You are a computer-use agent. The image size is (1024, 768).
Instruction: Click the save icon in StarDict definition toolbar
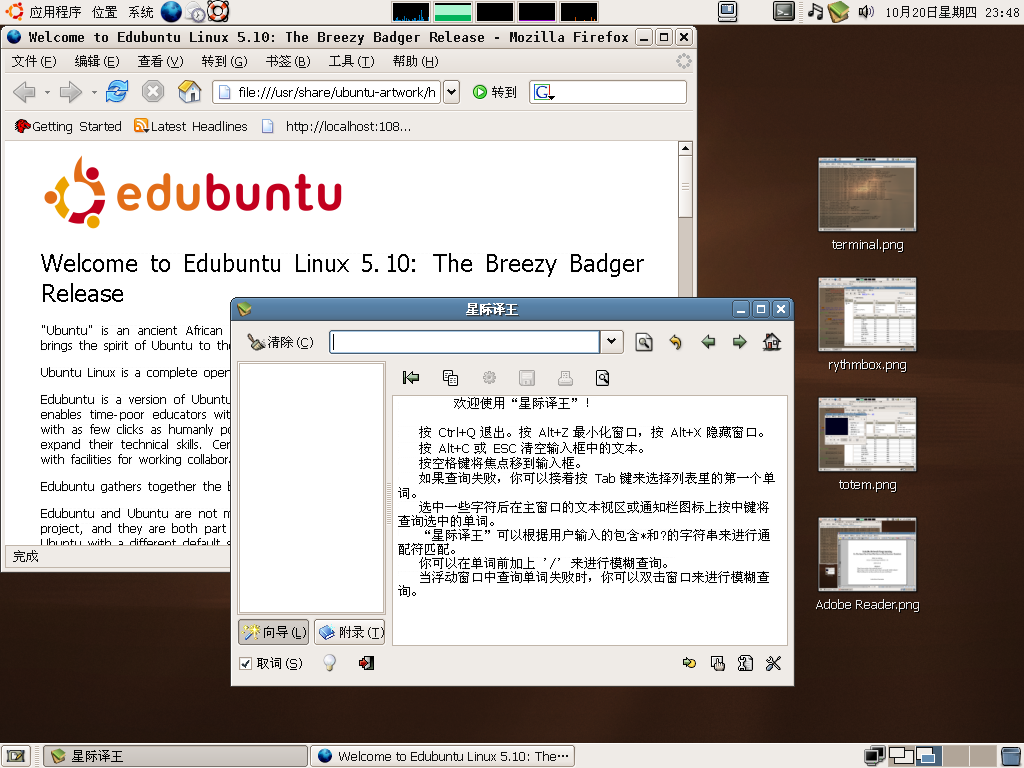526,377
